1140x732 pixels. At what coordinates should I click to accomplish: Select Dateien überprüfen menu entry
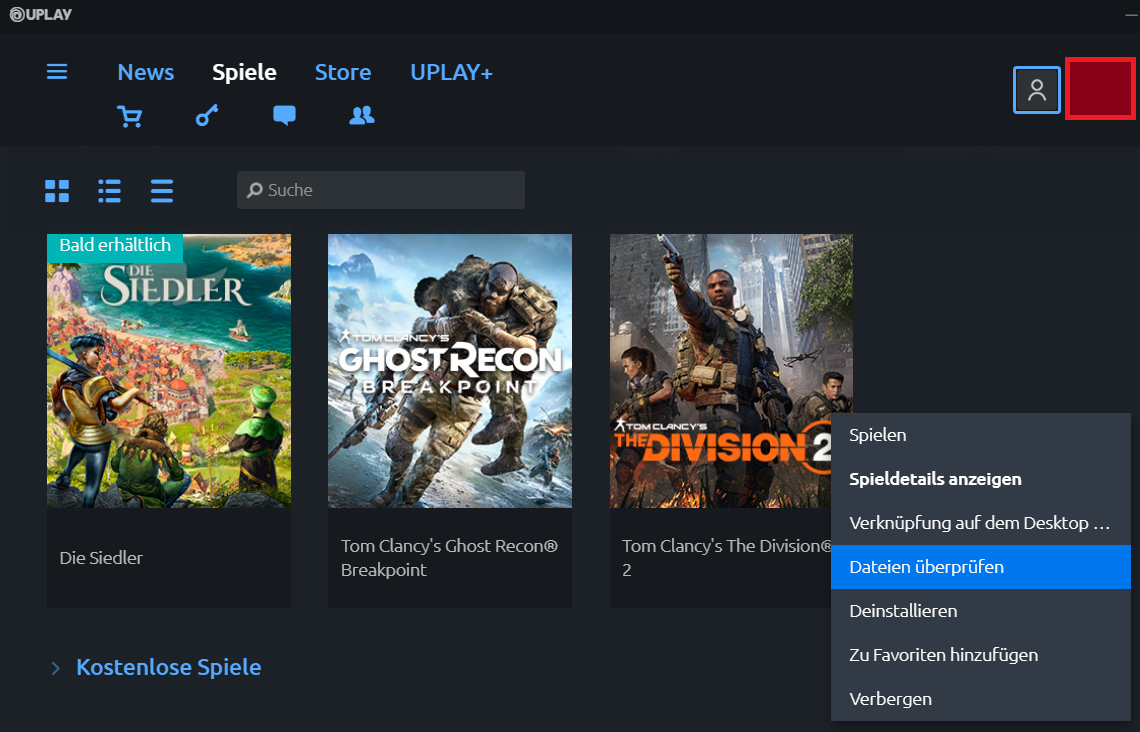[981, 567]
